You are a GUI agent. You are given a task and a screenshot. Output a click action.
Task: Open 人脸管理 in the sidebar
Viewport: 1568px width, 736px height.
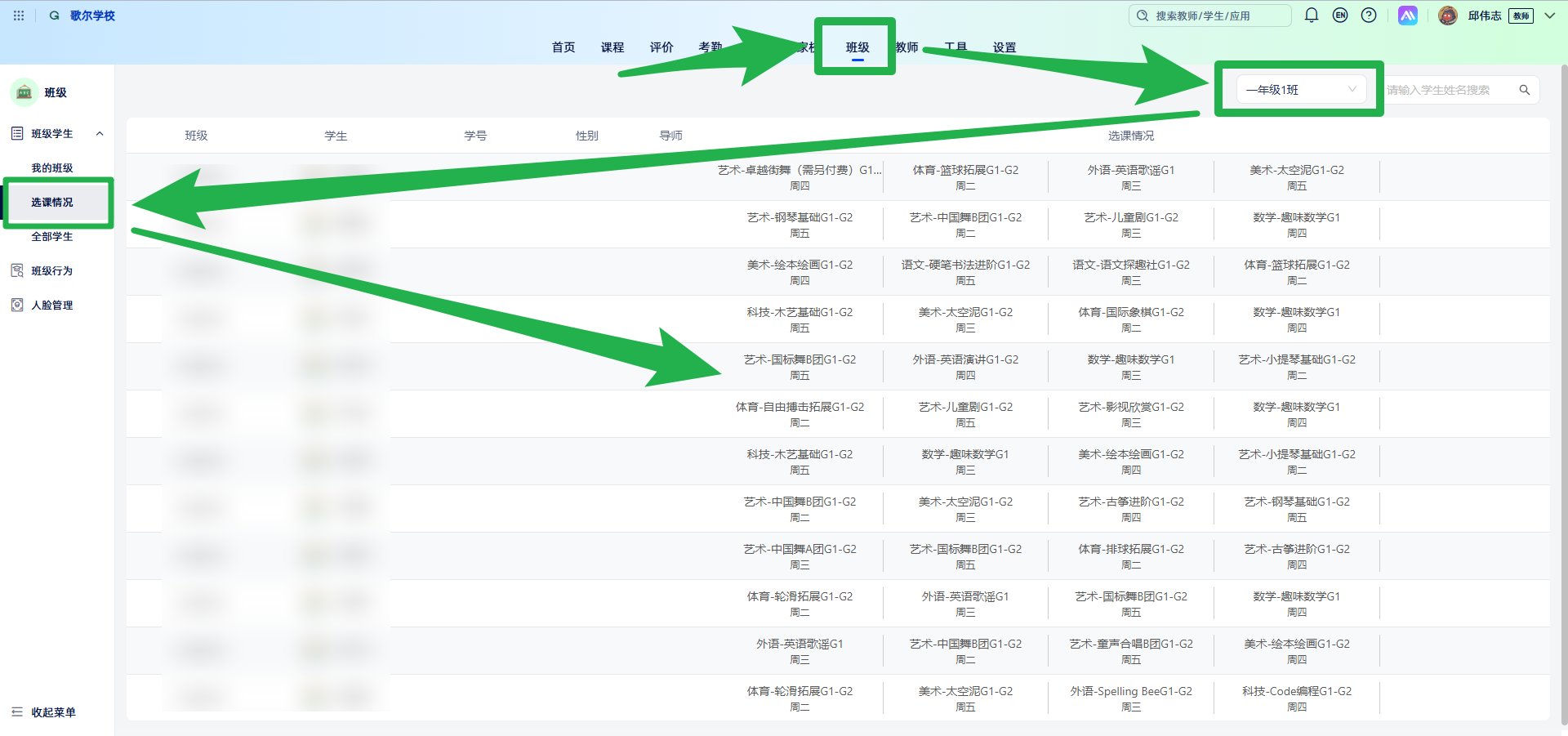[x=52, y=306]
